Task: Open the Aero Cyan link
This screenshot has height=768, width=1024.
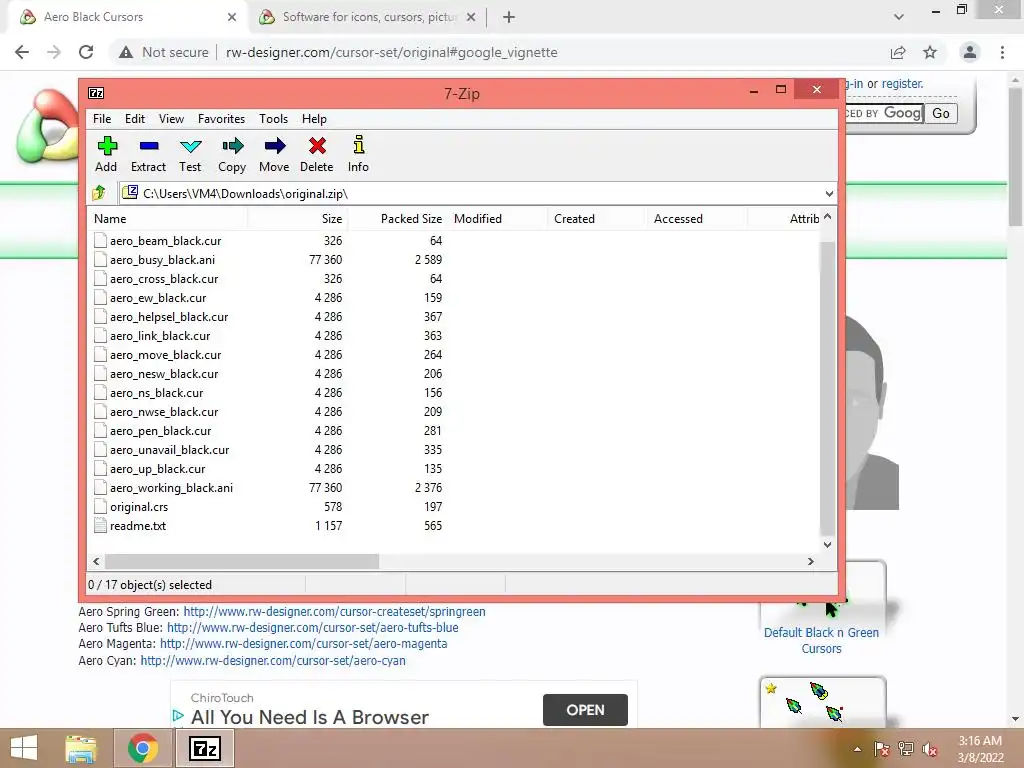Action: [273, 660]
